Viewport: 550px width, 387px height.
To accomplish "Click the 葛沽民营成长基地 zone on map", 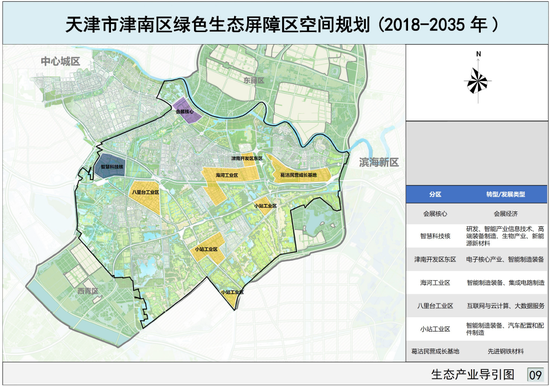I will coord(299,173).
